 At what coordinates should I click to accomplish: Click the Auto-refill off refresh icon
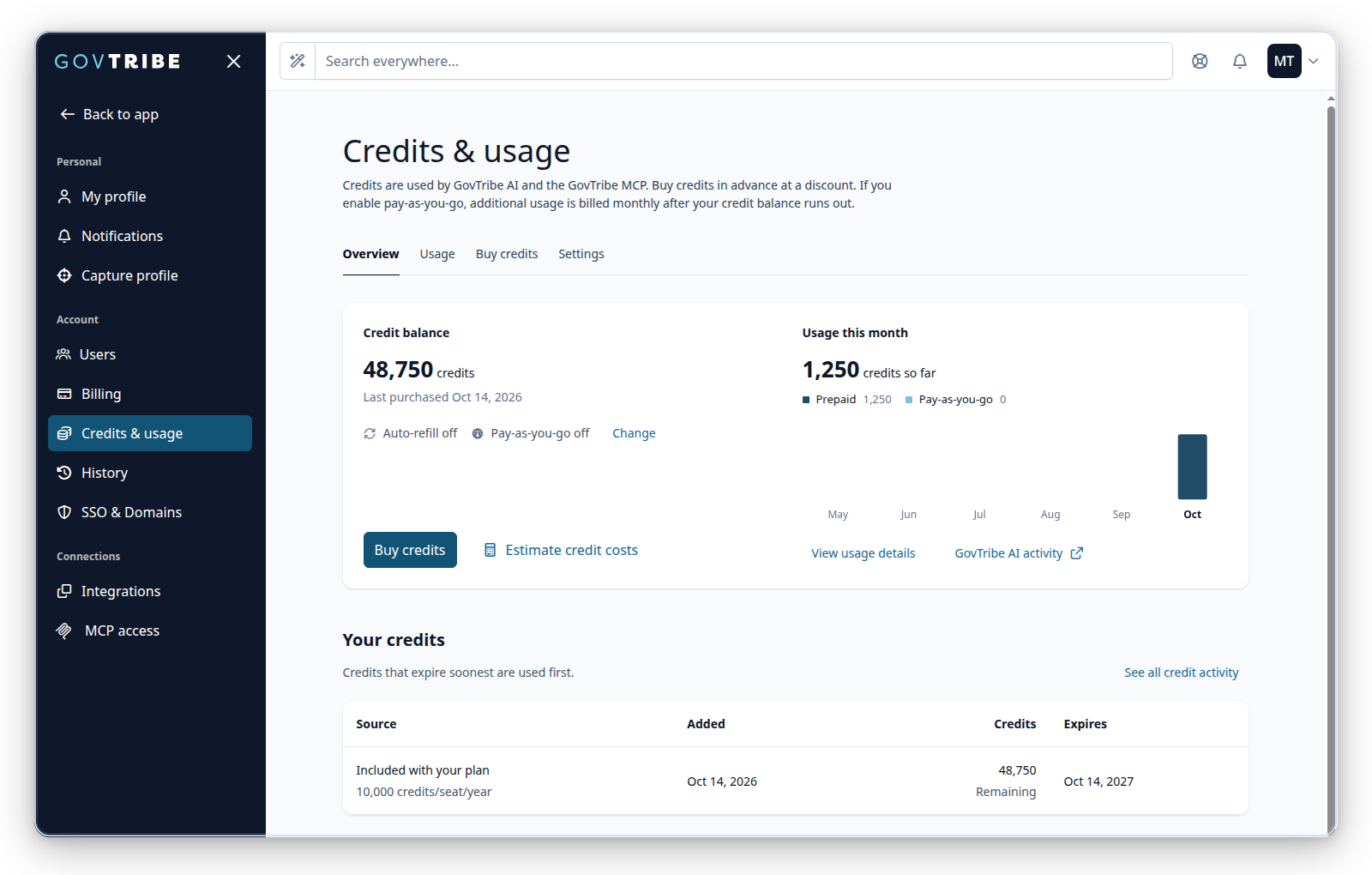coord(370,433)
